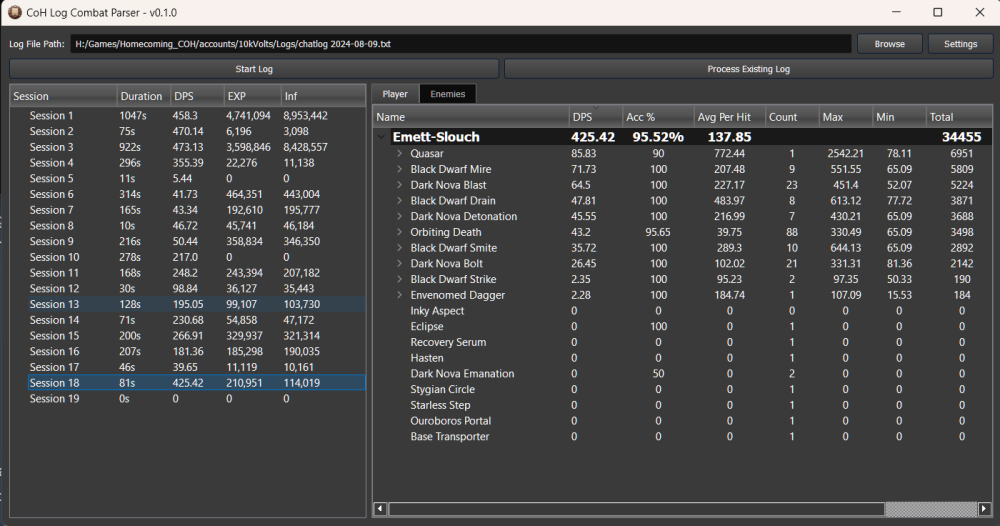
Task: Switch to the Enemies tab
Action: (447, 94)
